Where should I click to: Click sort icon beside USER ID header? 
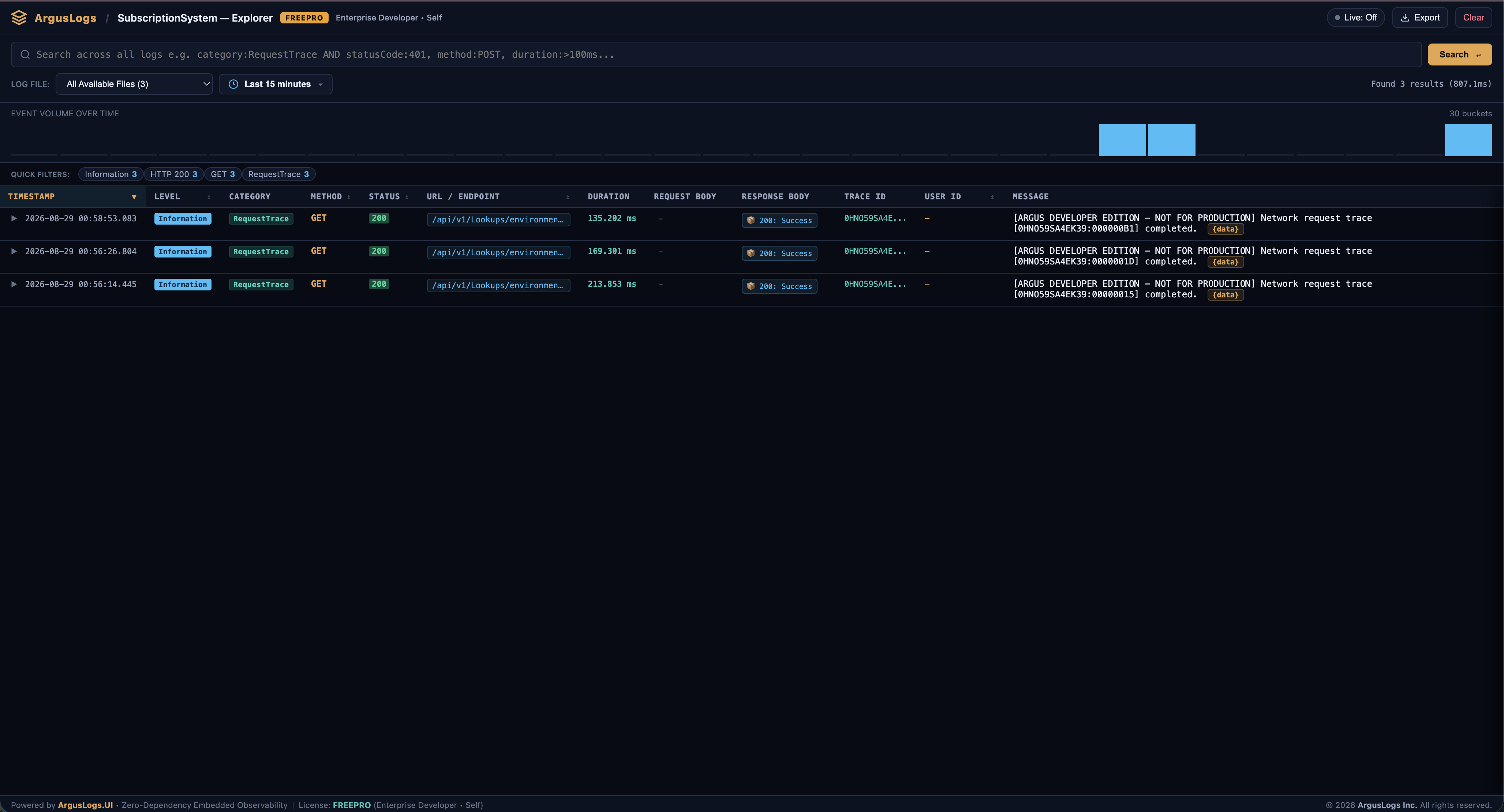(x=992, y=197)
